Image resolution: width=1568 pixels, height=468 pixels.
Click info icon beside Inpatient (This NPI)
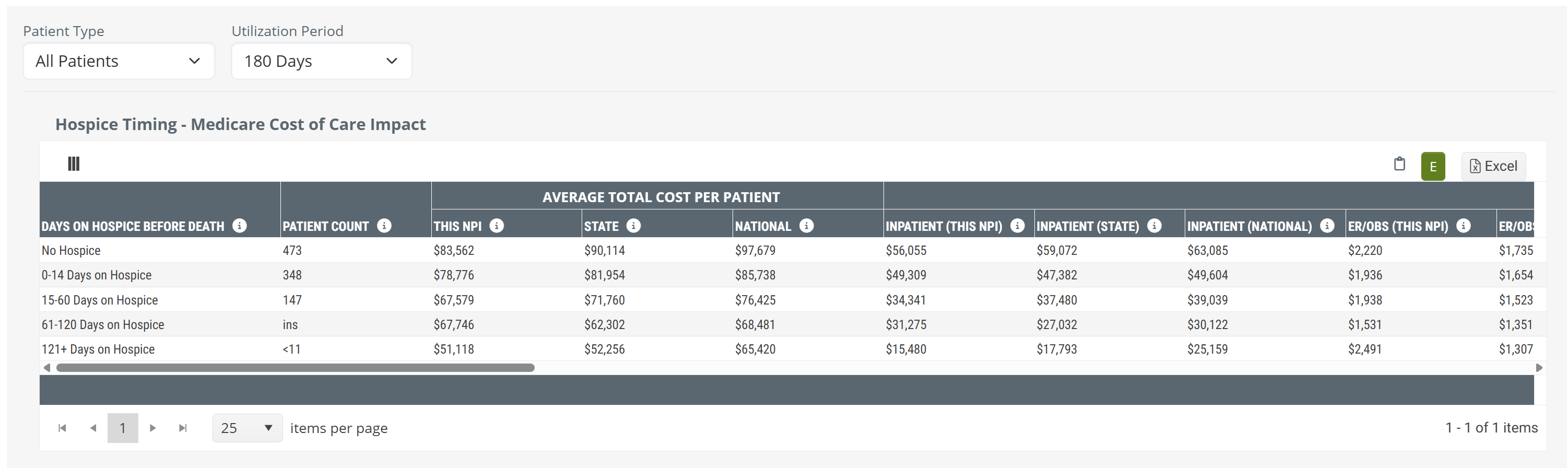tap(1017, 226)
